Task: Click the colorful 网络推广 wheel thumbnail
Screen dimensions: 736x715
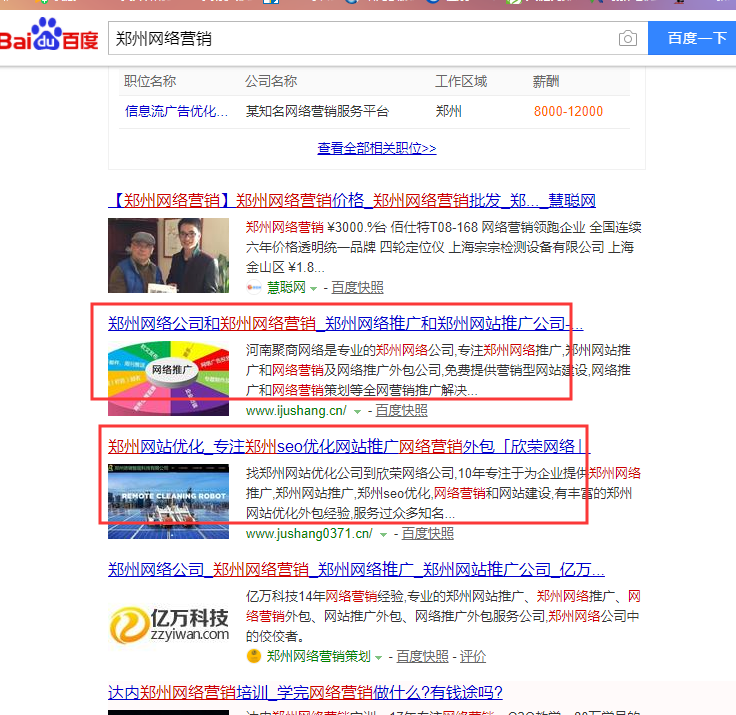Action: (x=169, y=378)
